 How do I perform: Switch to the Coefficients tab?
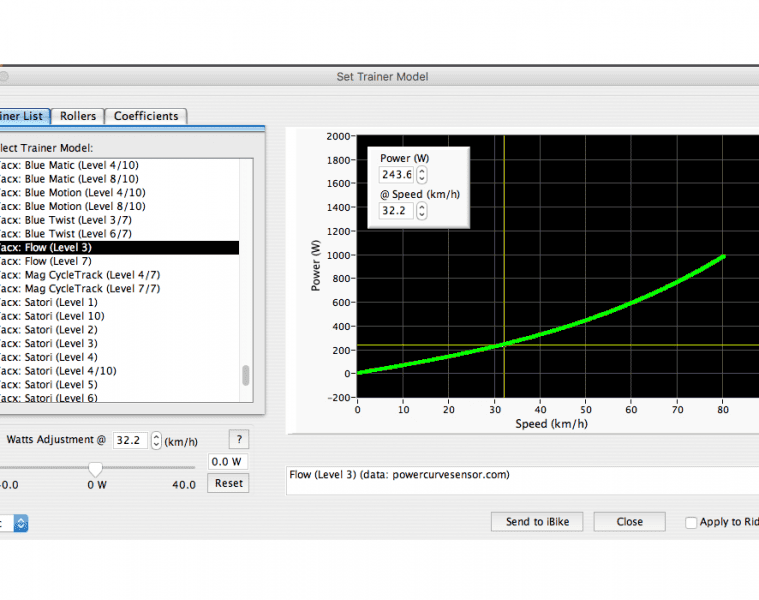[146, 116]
